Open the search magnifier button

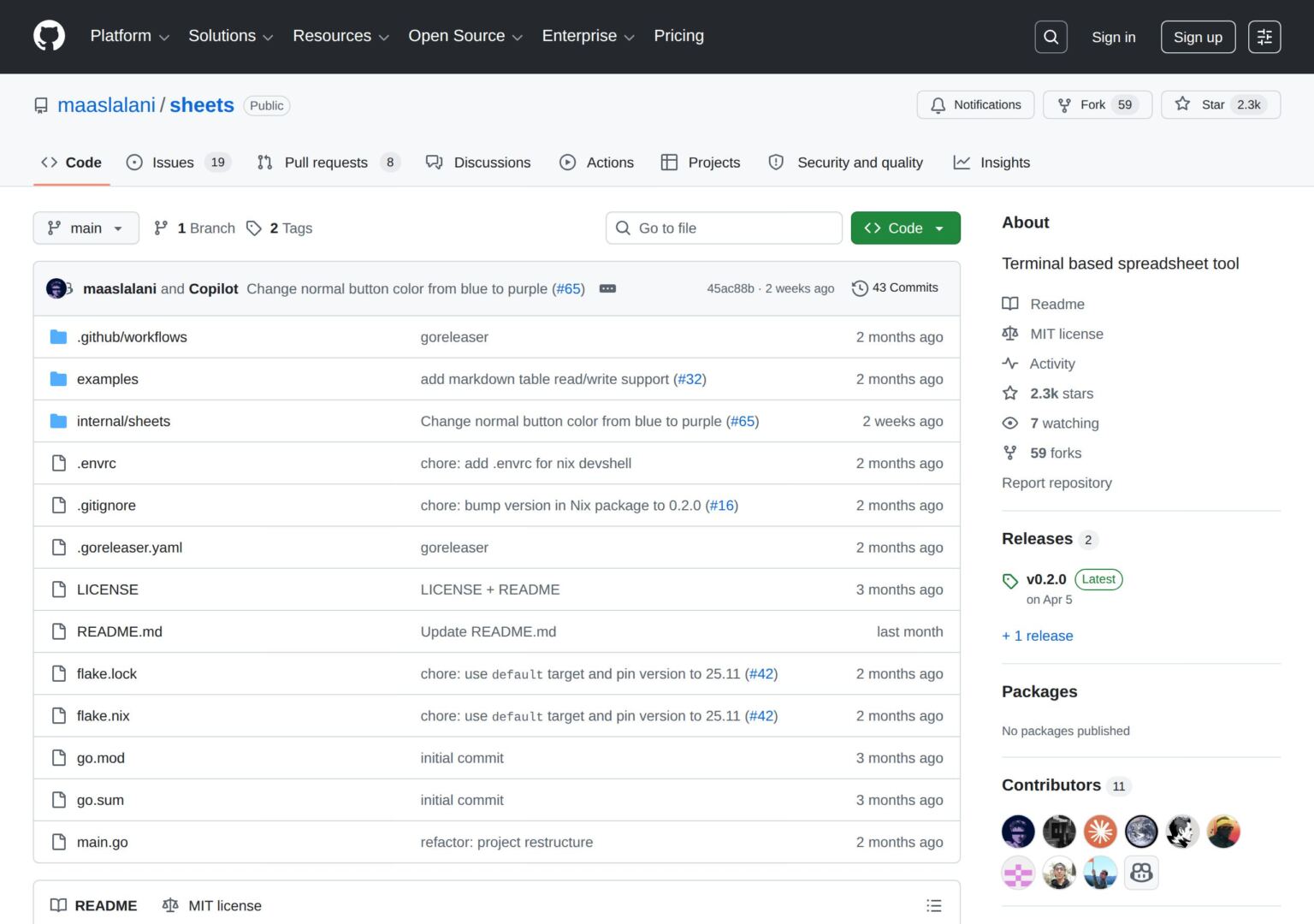[x=1051, y=37]
